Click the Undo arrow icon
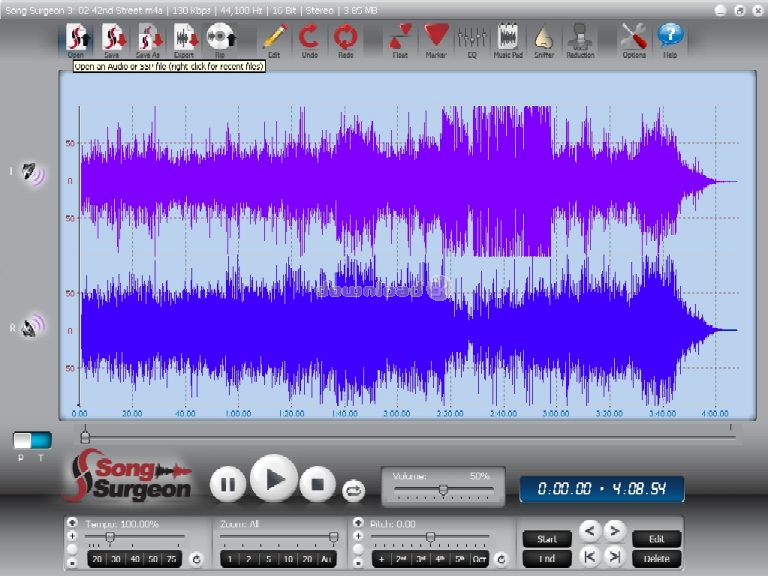768x576 pixels. [x=309, y=38]
